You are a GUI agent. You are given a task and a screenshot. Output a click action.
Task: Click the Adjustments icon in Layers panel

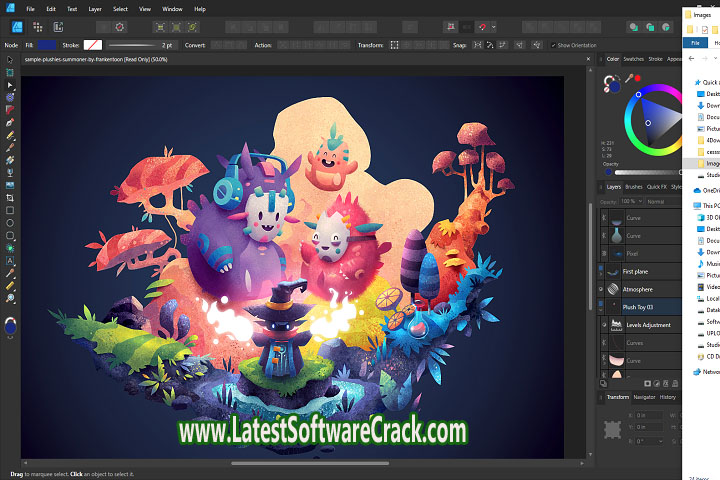click(x=656, y=384)
